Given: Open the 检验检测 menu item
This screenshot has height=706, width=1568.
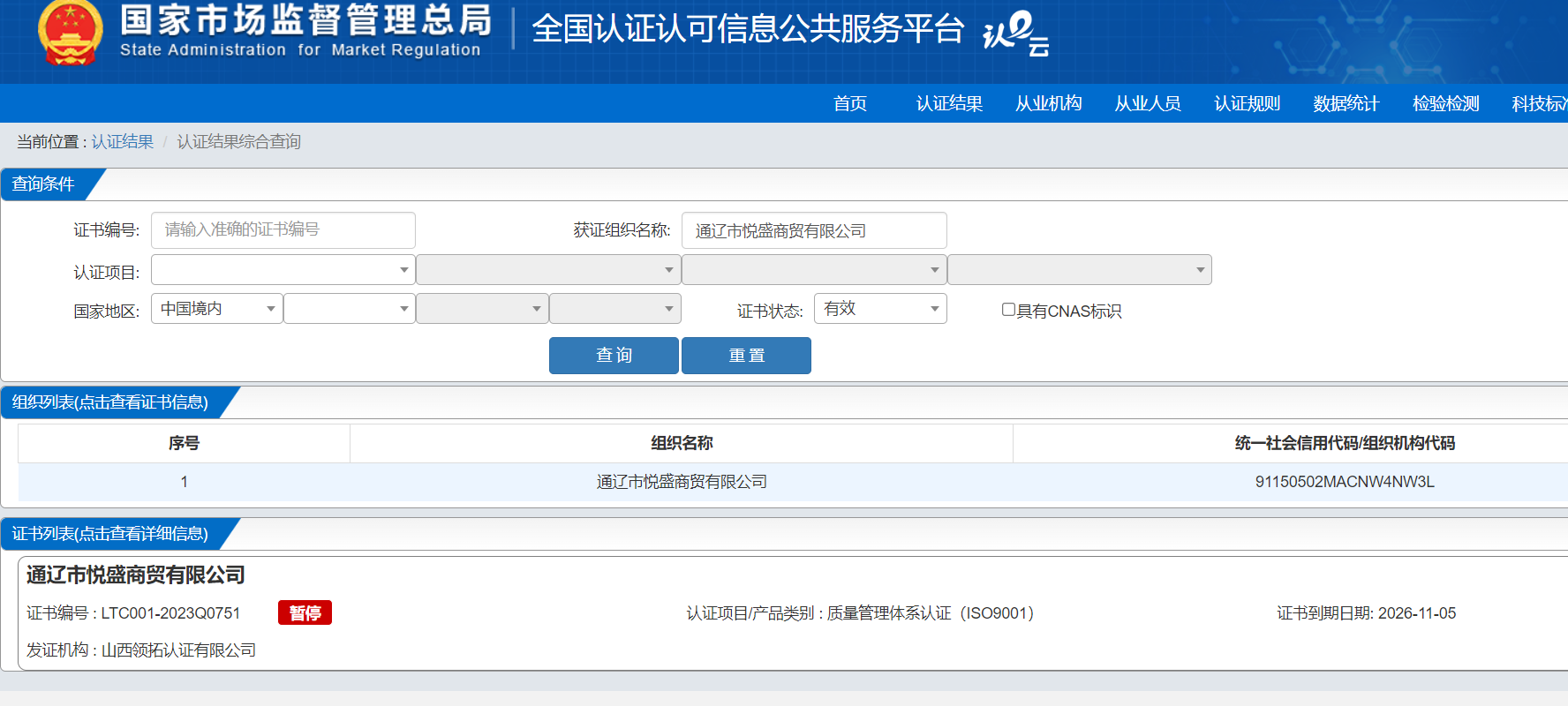Looking at the screenshot, I should (x=1445, y=103).
